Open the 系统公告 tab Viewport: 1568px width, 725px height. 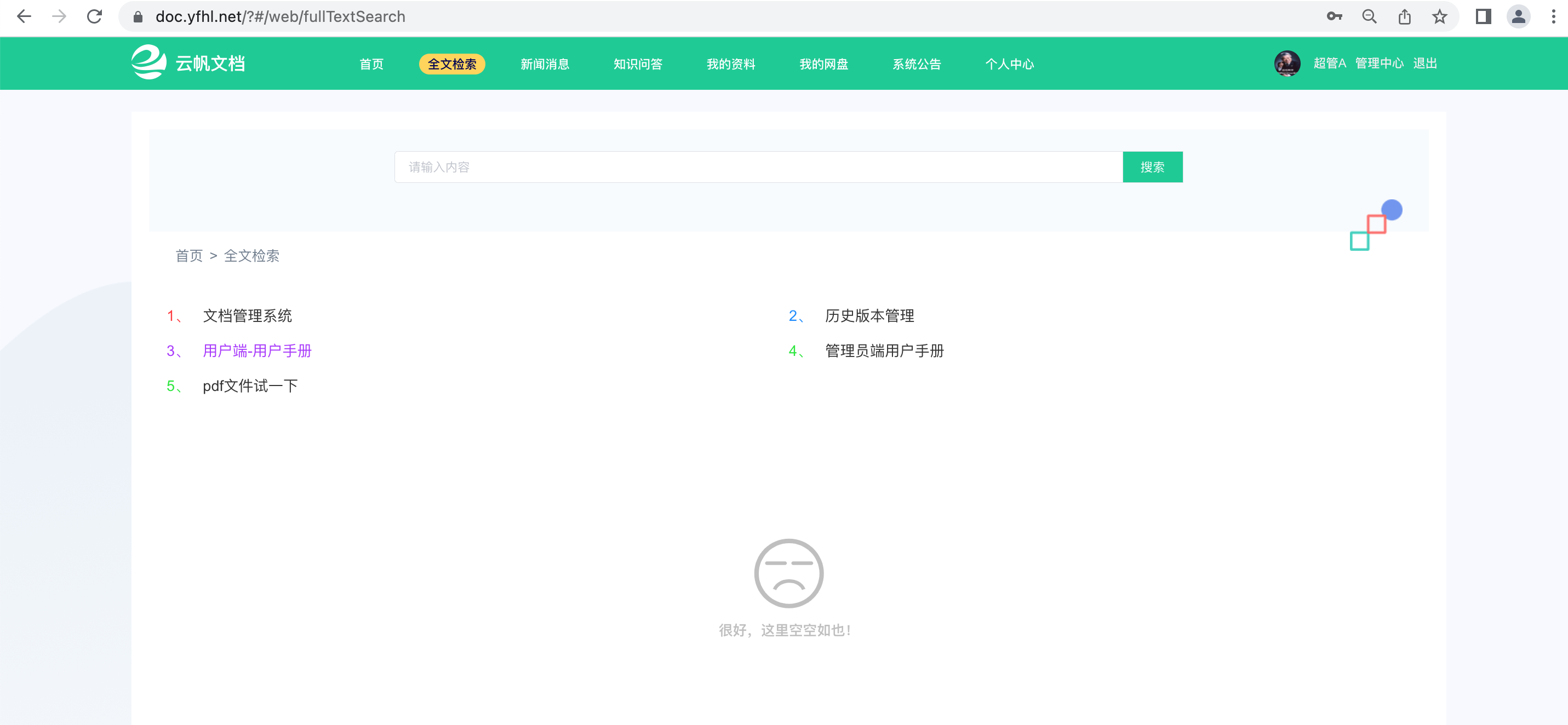coord(917,64)
